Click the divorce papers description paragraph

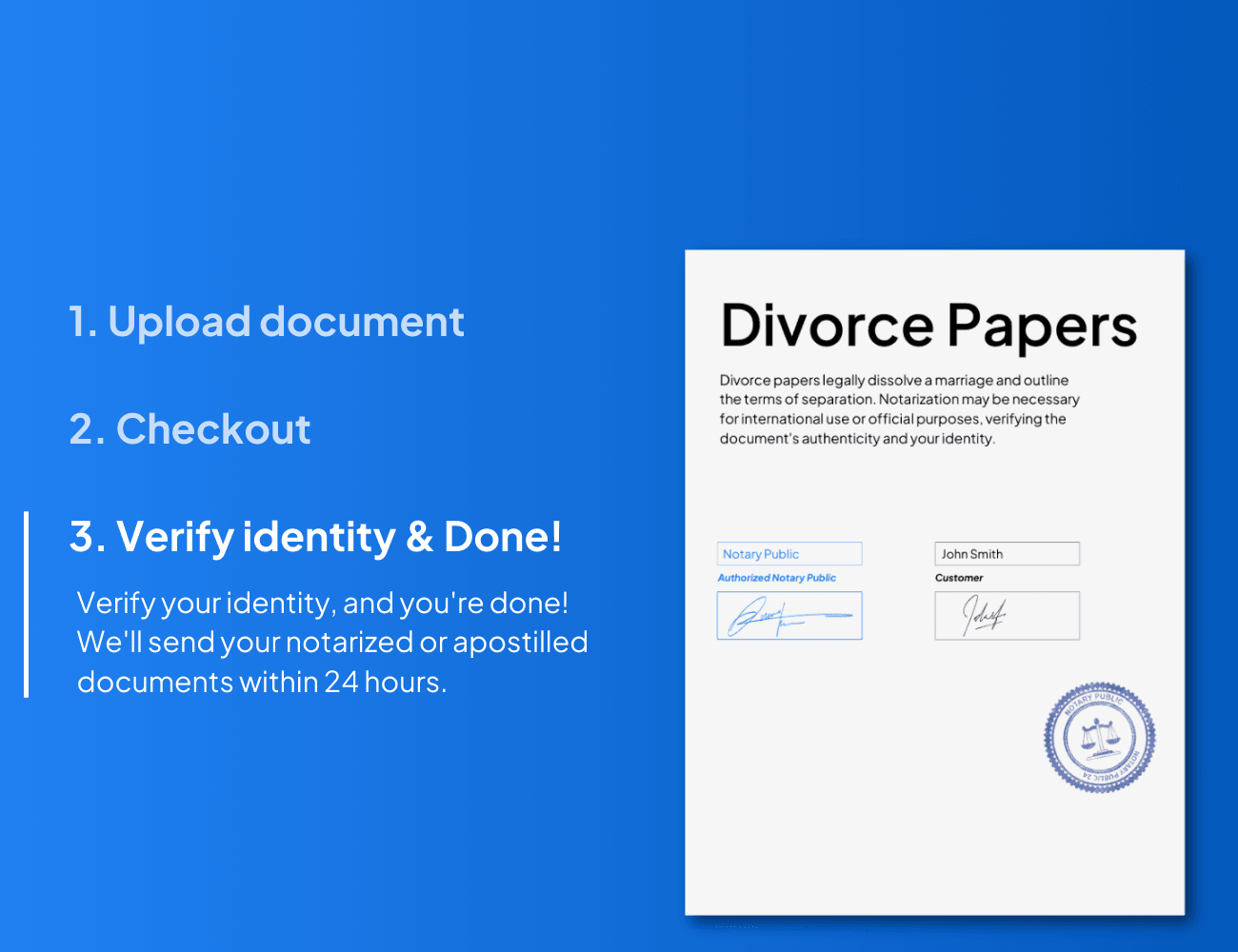click(899, 408)
